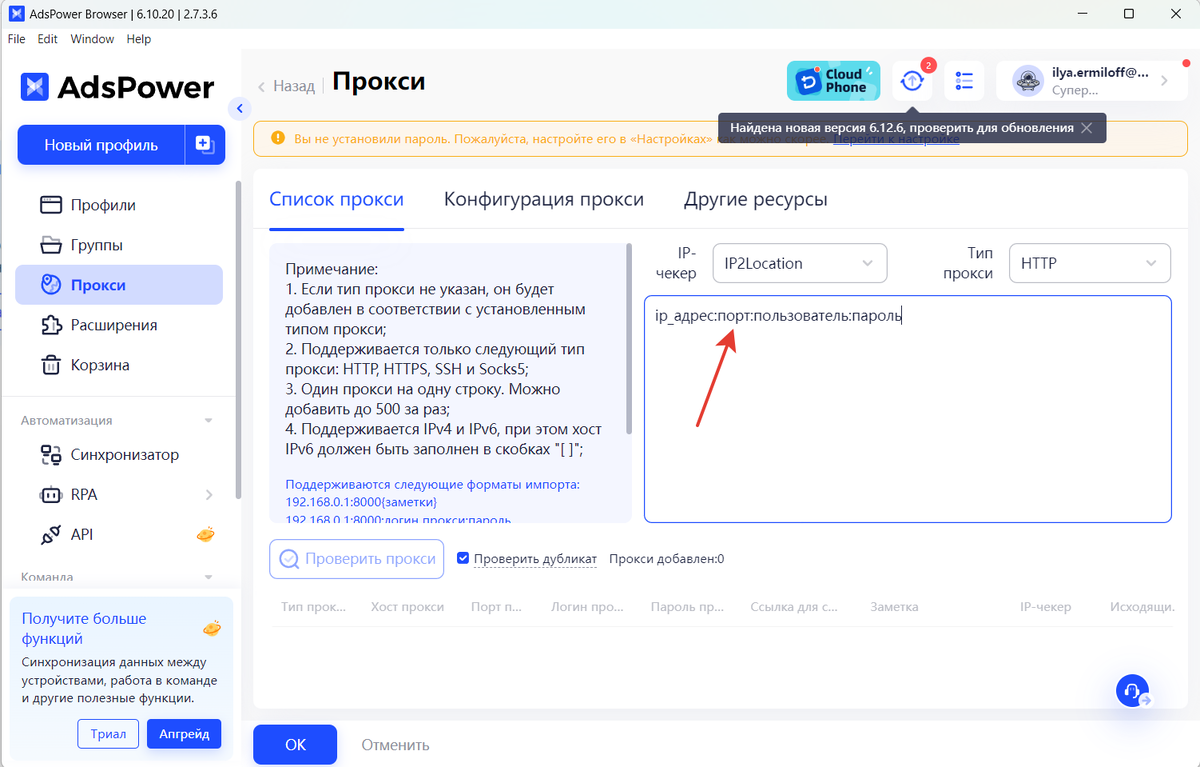Click the Proxy sidebar icon
The image size is (1200, 767).
pyautogui.click(x=50, y=285)
